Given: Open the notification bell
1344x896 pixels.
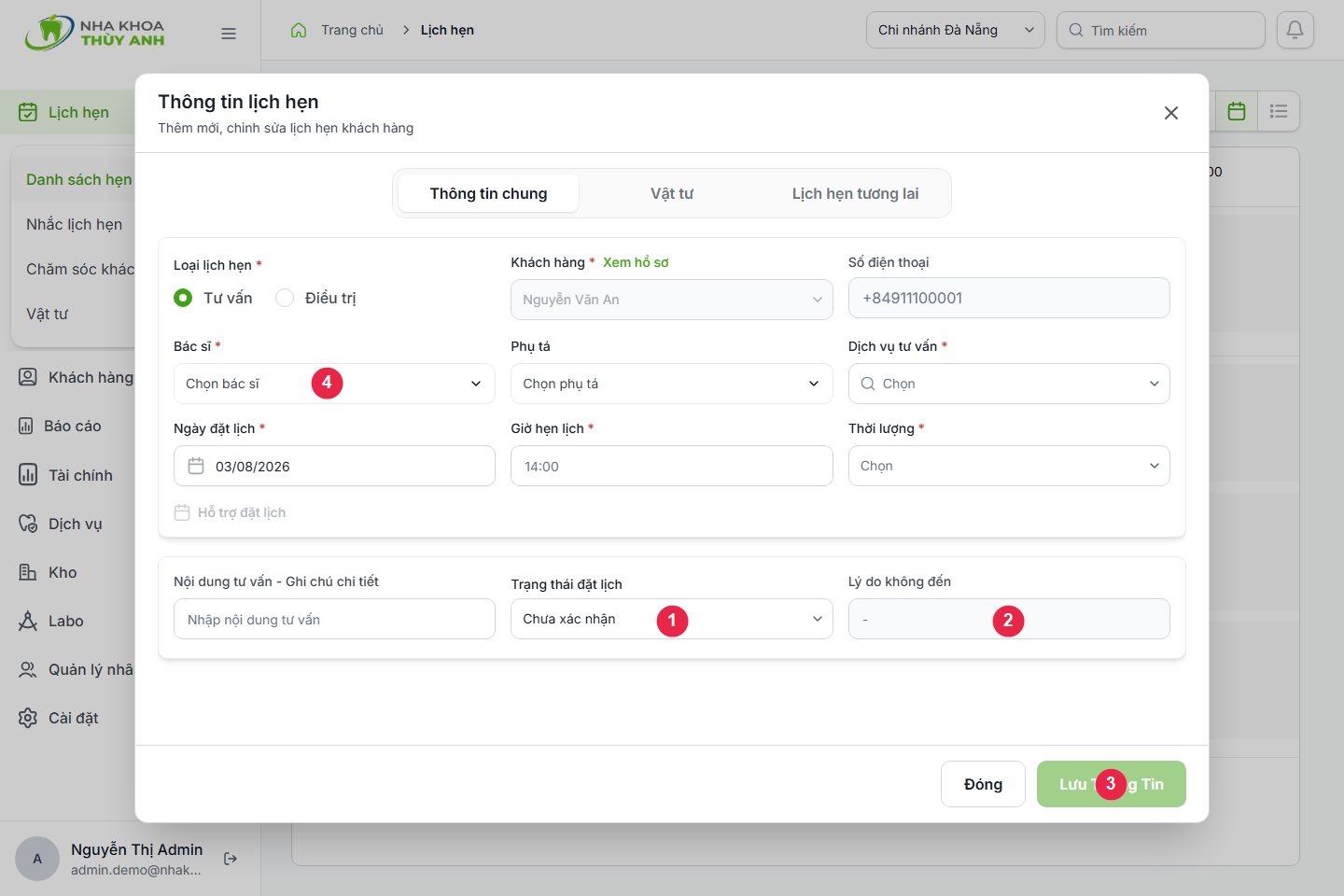Looking at the screenshot, I should coord(1295,30).
